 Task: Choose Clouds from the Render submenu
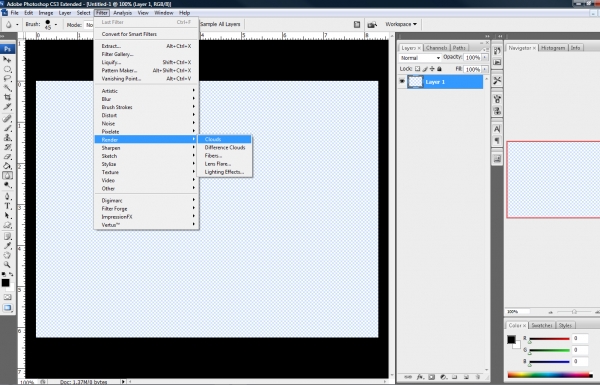(224, 139)
